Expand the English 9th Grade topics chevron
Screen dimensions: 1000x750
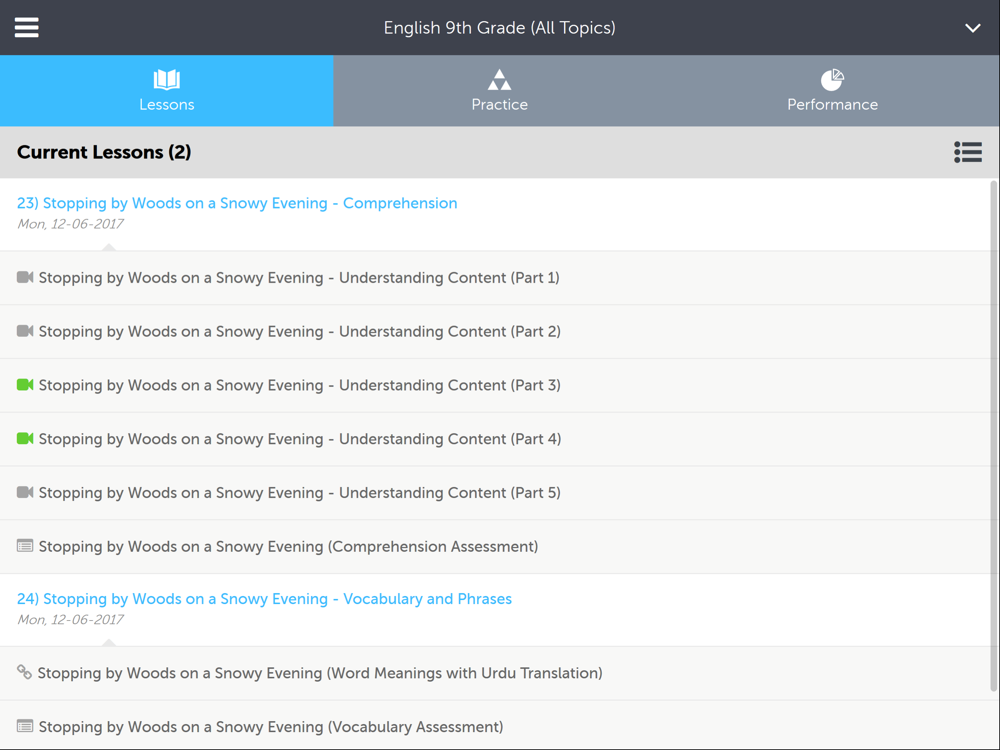click(972, 28)
